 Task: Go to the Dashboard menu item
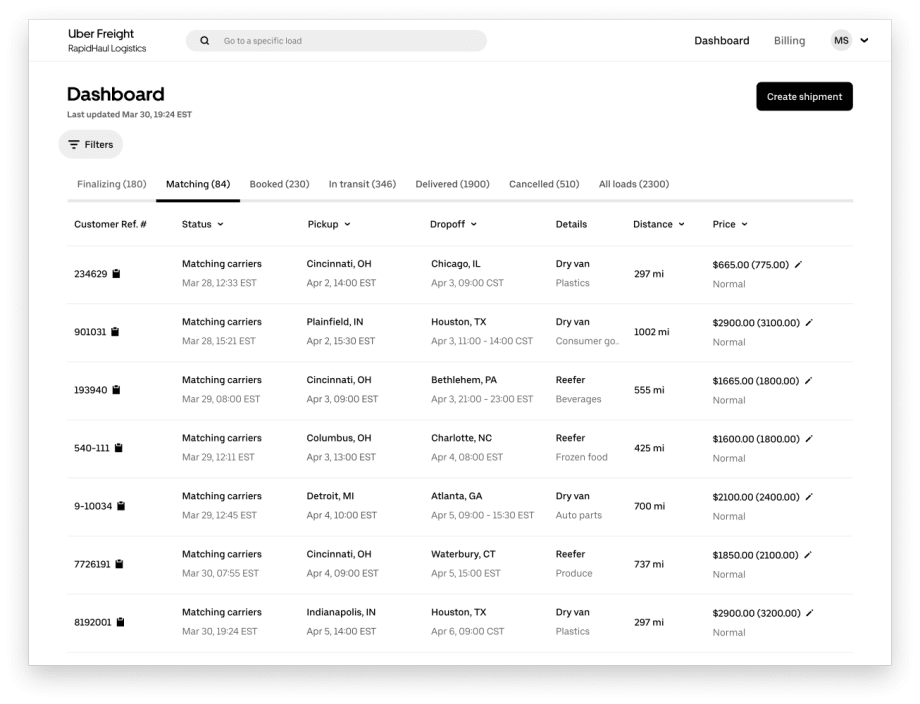coord(722,40)
